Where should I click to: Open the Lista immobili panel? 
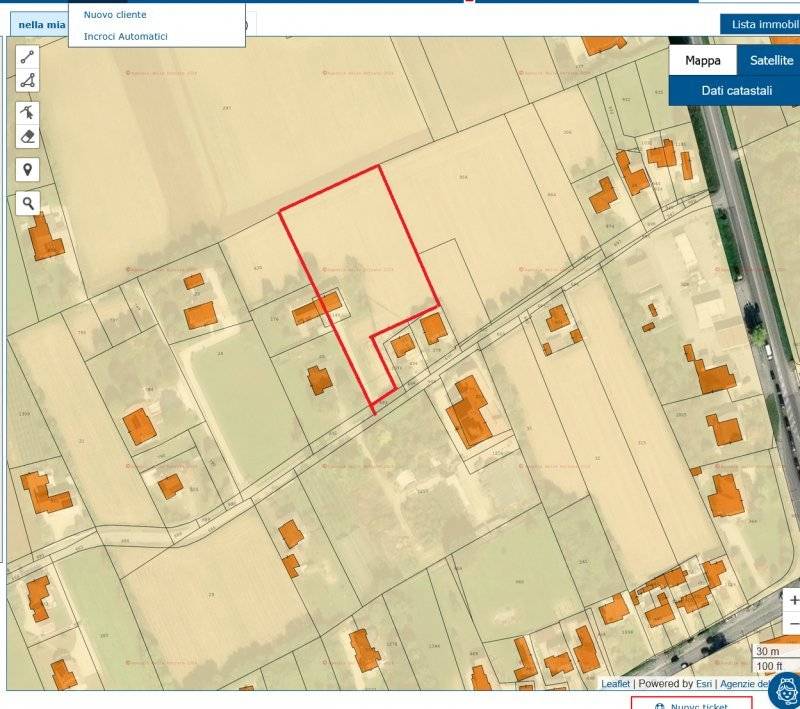pos(760,24)
